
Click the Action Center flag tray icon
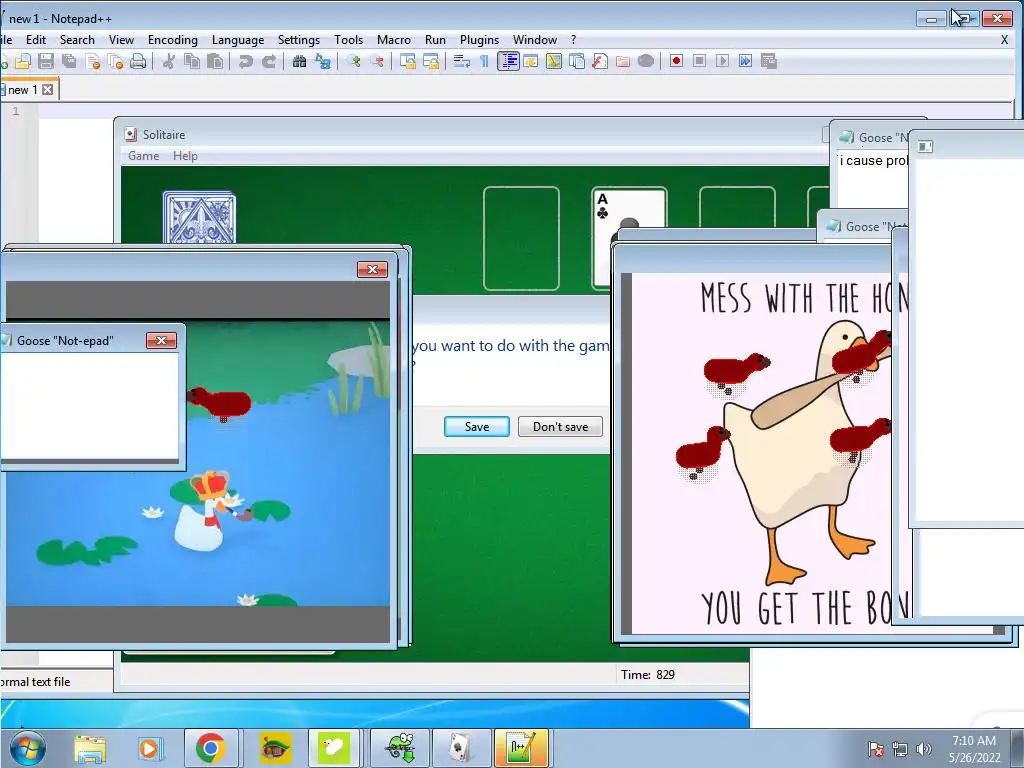pyautogui.click(x=876, y=749)
